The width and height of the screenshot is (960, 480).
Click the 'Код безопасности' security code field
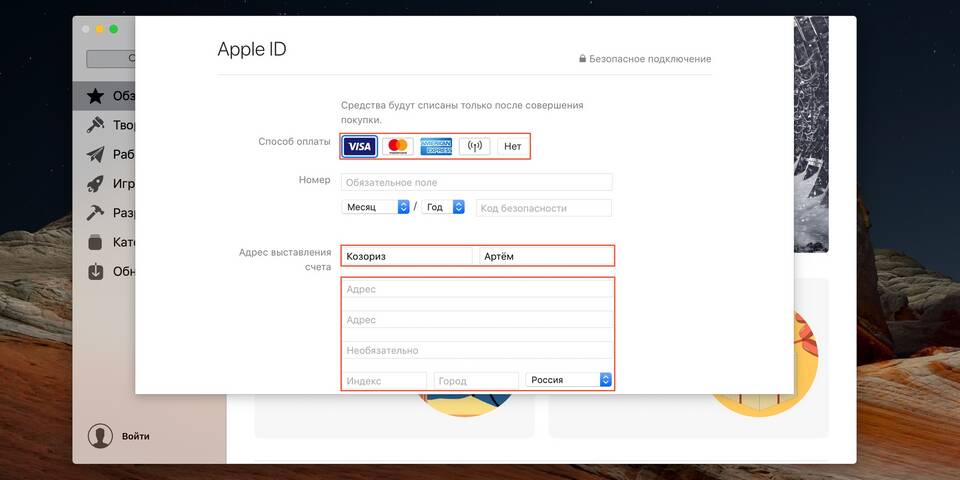point(544,208)
